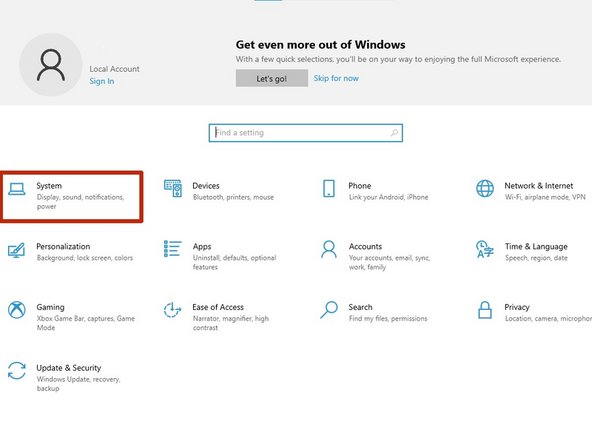592x444 pixels.
Task: Open the Time & Language icon
Action: coord(485,249)
